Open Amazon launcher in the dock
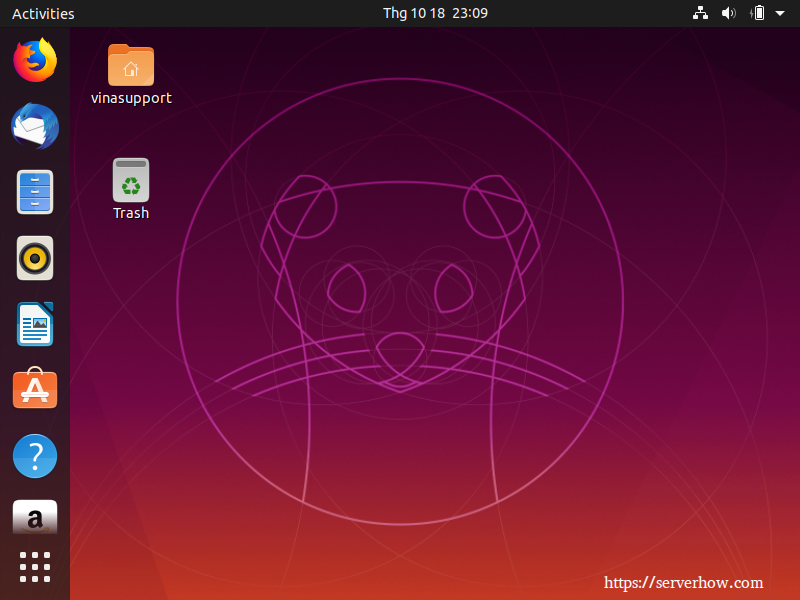Image resolution: width=800 pixels, height=600 pixels. click(x=35, y=517)
